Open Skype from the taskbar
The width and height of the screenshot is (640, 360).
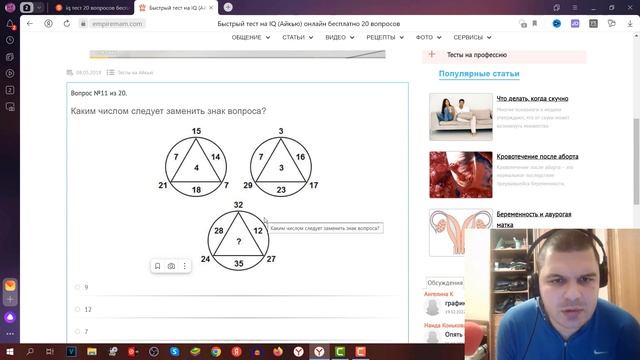tap(175, 351)
